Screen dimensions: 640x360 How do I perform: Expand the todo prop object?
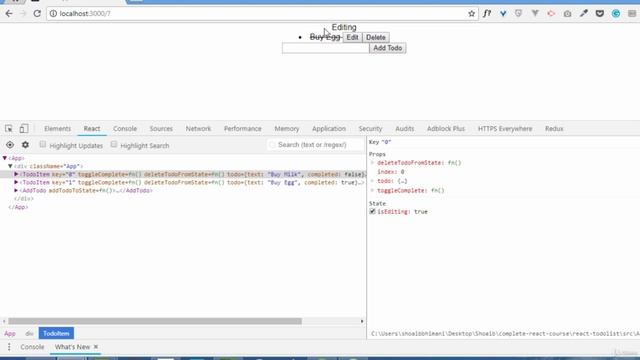click(x=372, y=181)
